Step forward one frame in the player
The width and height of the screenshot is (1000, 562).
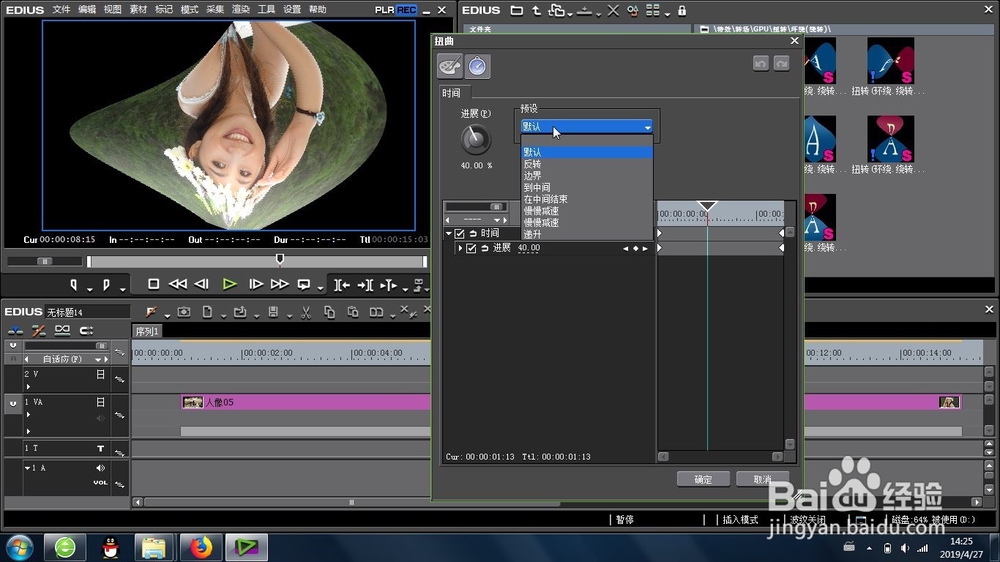click(256, 284)
